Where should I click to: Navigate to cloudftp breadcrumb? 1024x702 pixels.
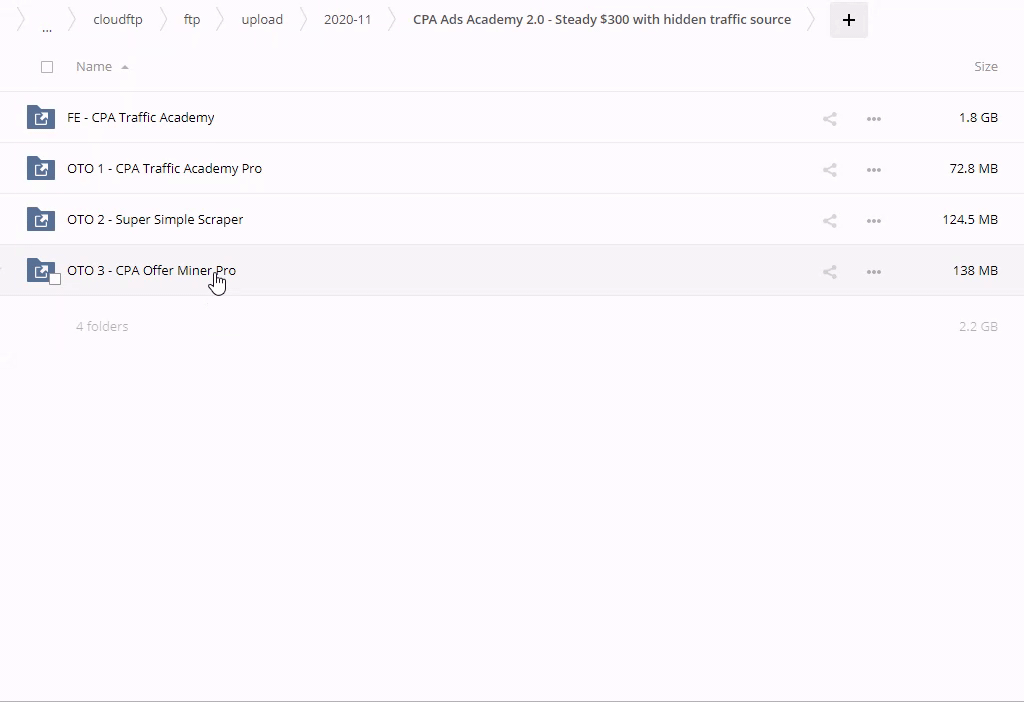(x=118, y=20)
